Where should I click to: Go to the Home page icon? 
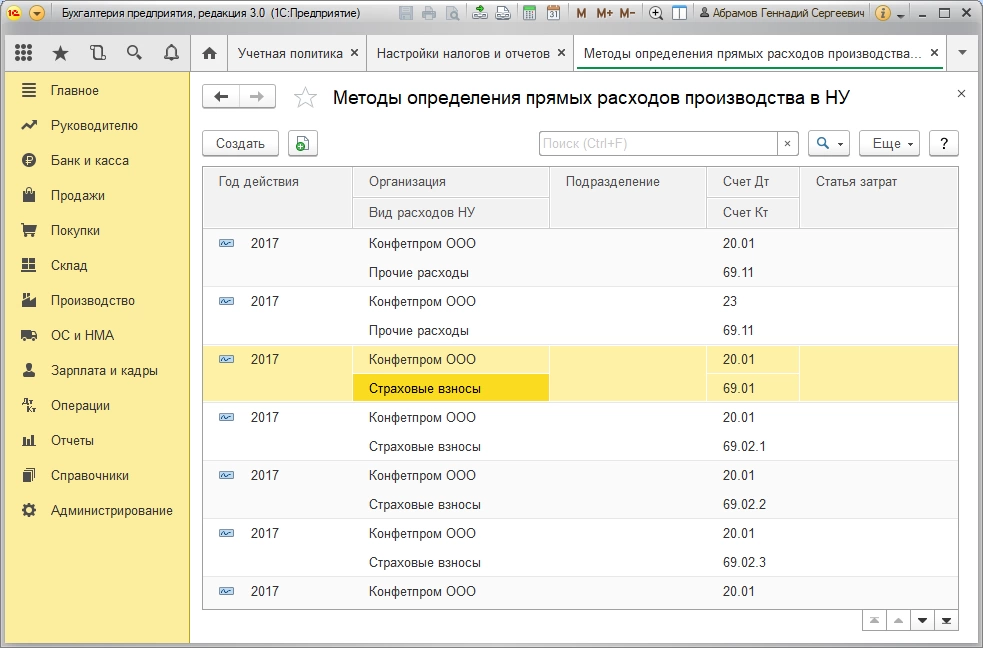coord(209,53)
